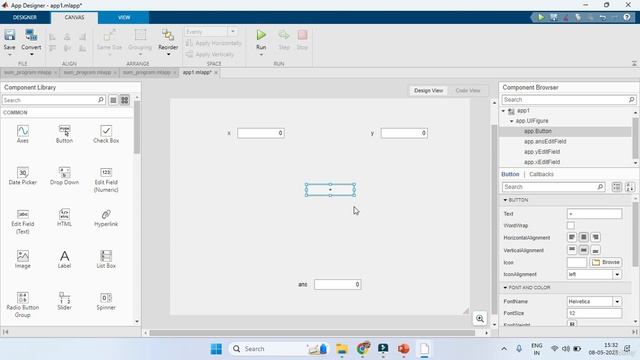Open the Callbacks tab in the inspector
This screenshot has width=640, height=360.
[x=541, y=174]
